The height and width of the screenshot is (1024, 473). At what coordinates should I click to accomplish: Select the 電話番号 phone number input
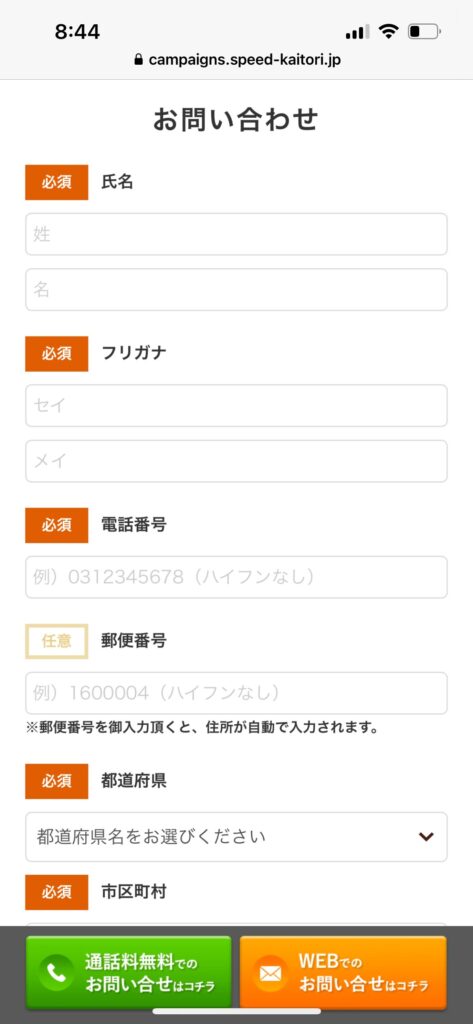coord(236,577)
